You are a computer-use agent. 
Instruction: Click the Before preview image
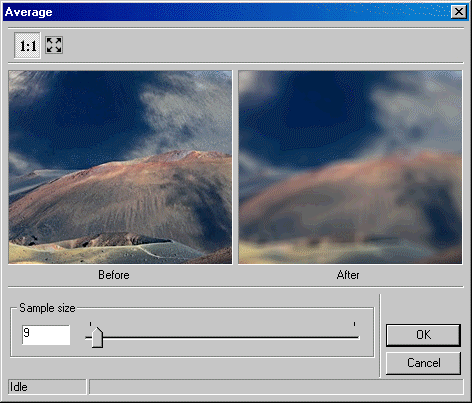pos(120,167)
